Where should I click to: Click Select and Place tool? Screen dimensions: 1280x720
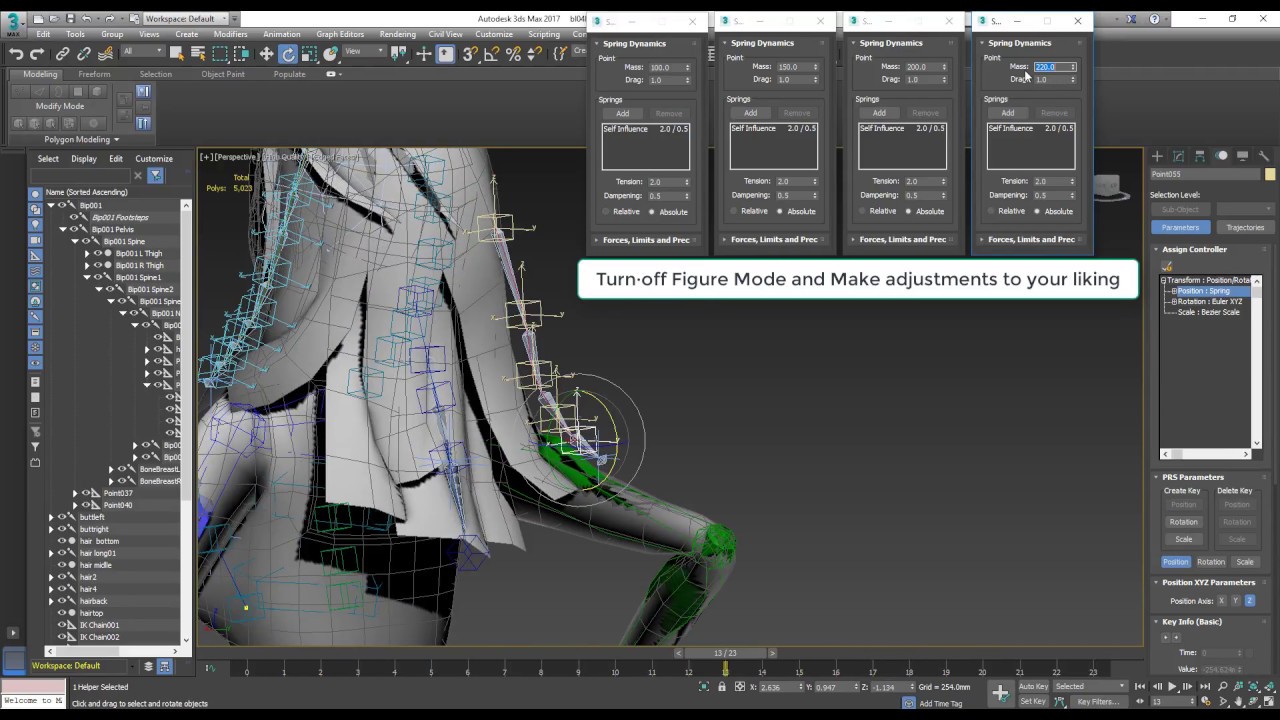coord(331,54)
